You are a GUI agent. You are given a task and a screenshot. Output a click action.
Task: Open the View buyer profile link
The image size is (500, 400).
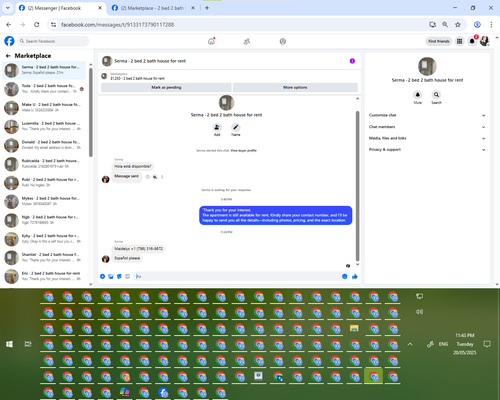tap(244, 151)
